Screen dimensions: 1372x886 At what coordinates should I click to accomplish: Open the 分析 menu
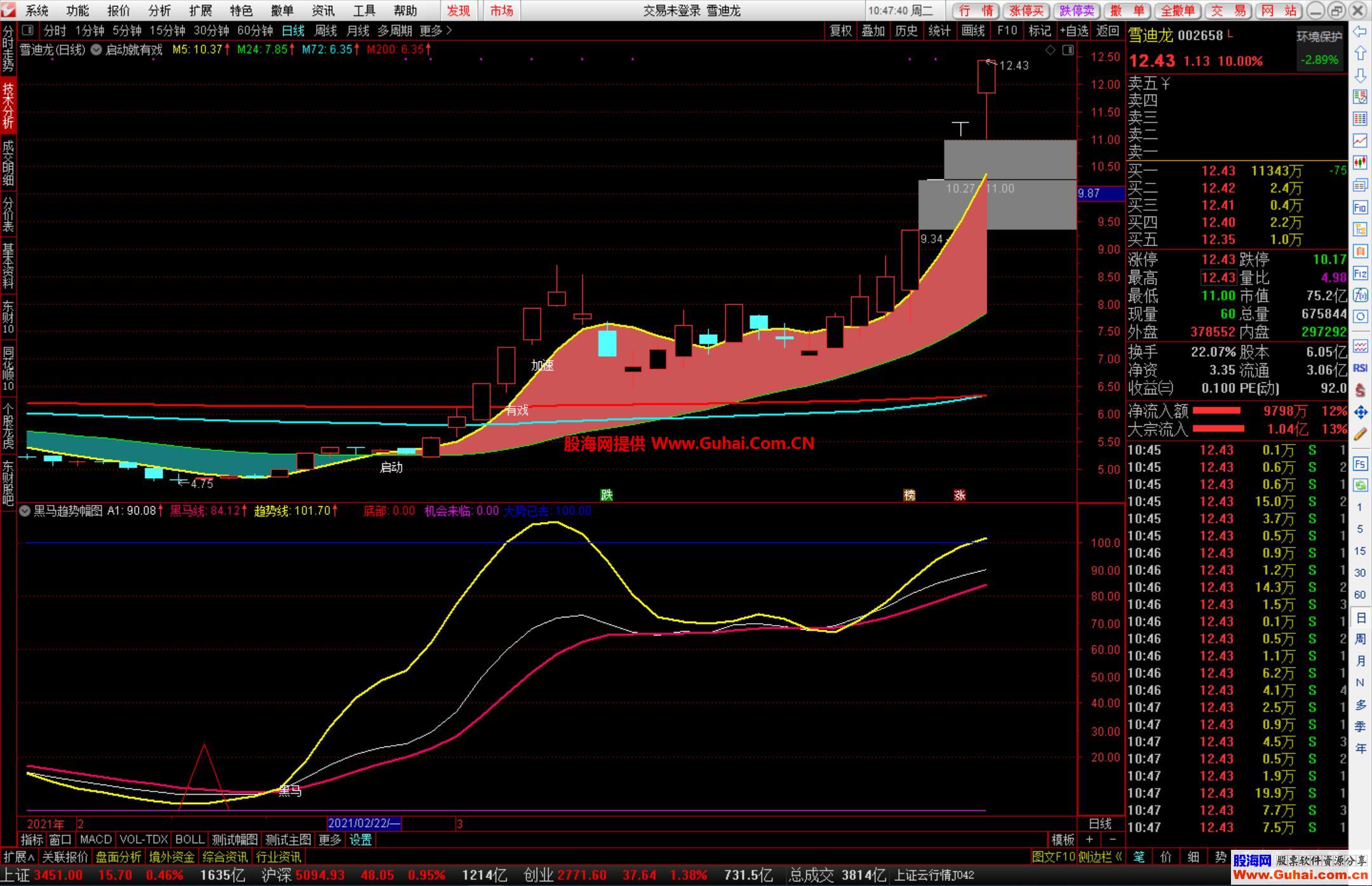click(x=159, y=11)
